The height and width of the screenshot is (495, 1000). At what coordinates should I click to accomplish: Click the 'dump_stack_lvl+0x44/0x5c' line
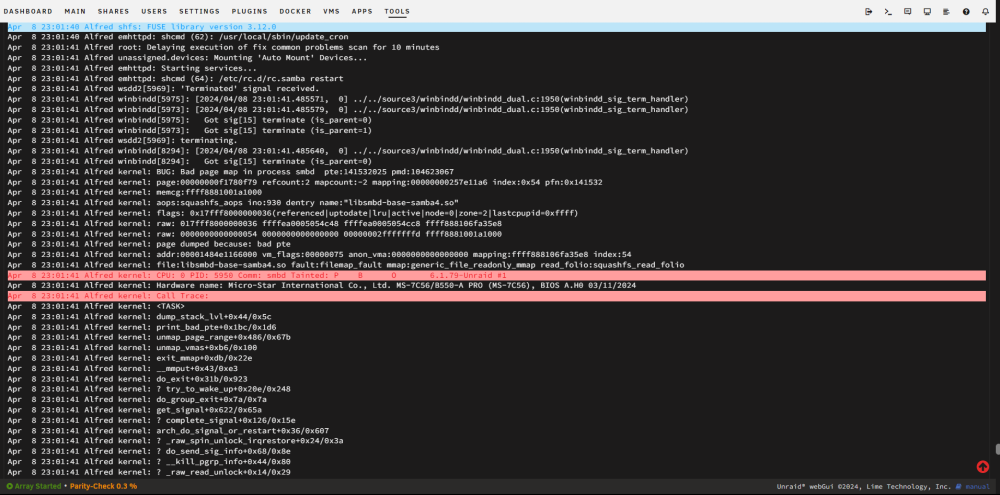(x=139, y=316)
